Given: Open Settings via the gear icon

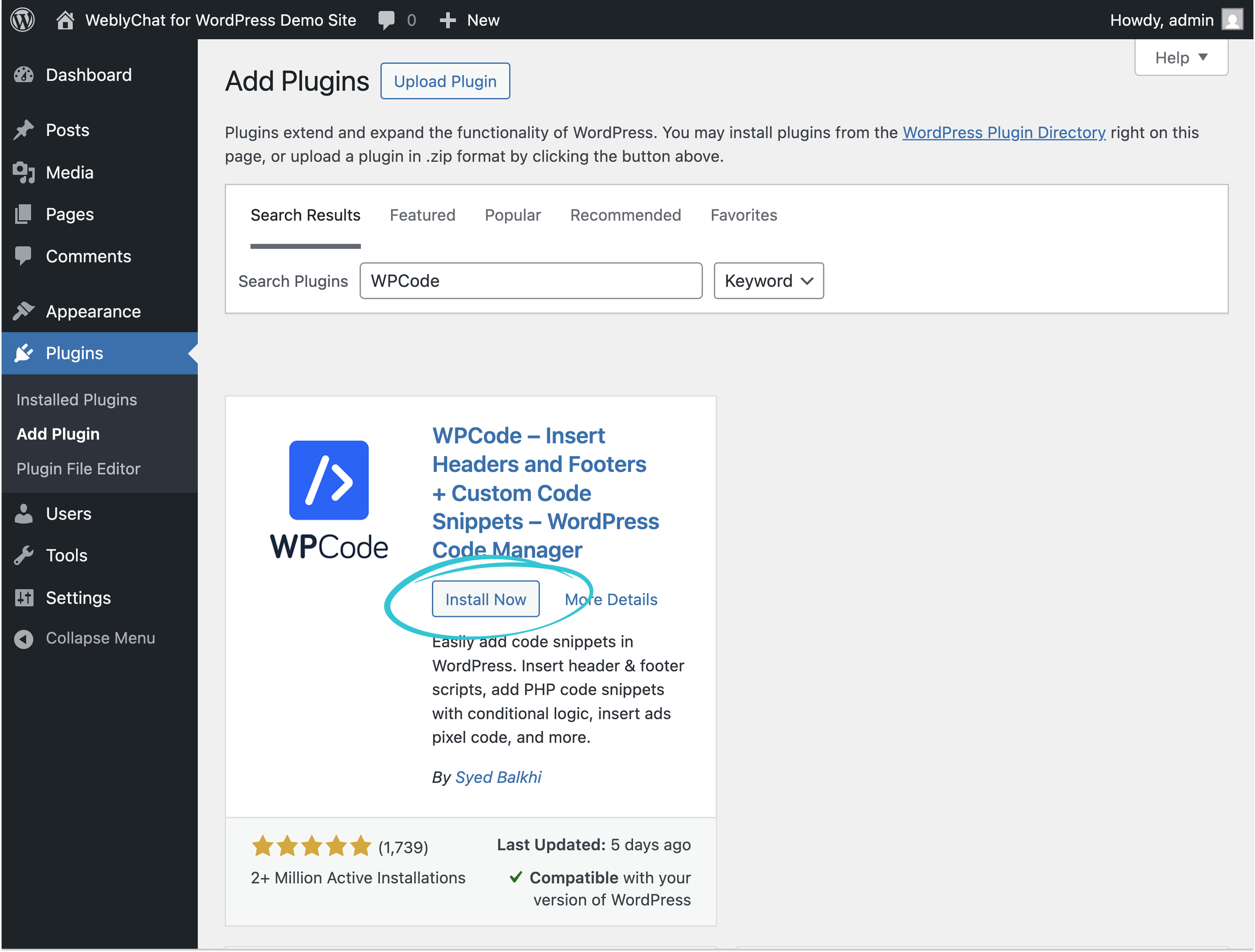Looking at the screenshot, I should pyautogui.click(x=24, y=597).
